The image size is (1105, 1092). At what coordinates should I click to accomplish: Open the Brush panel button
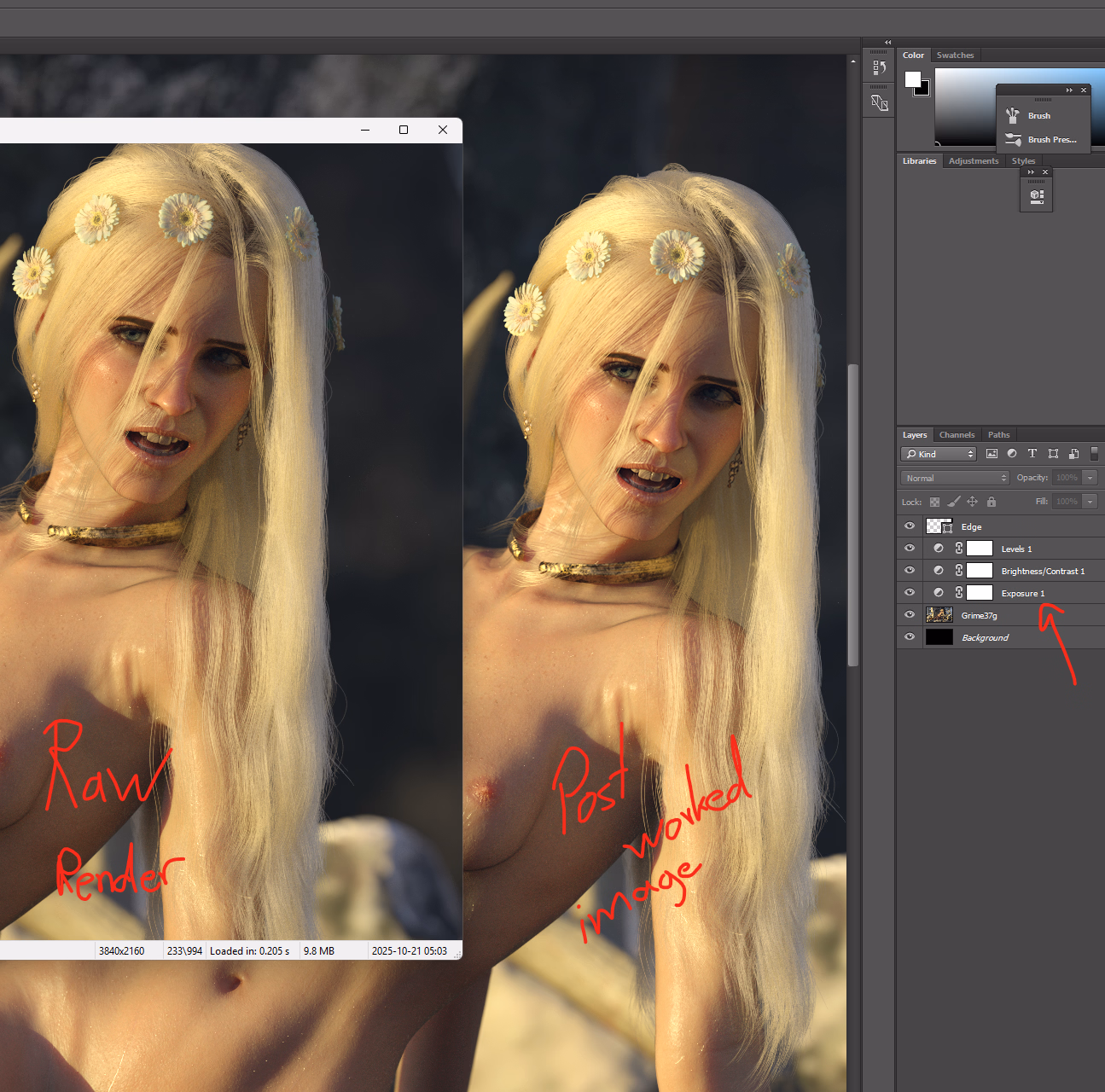(x=1038, y=116)
